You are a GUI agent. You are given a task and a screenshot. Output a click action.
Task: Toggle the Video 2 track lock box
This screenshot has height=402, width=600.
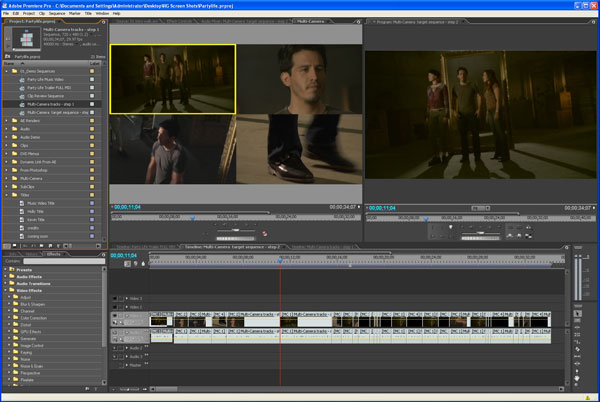click(121, 307)
